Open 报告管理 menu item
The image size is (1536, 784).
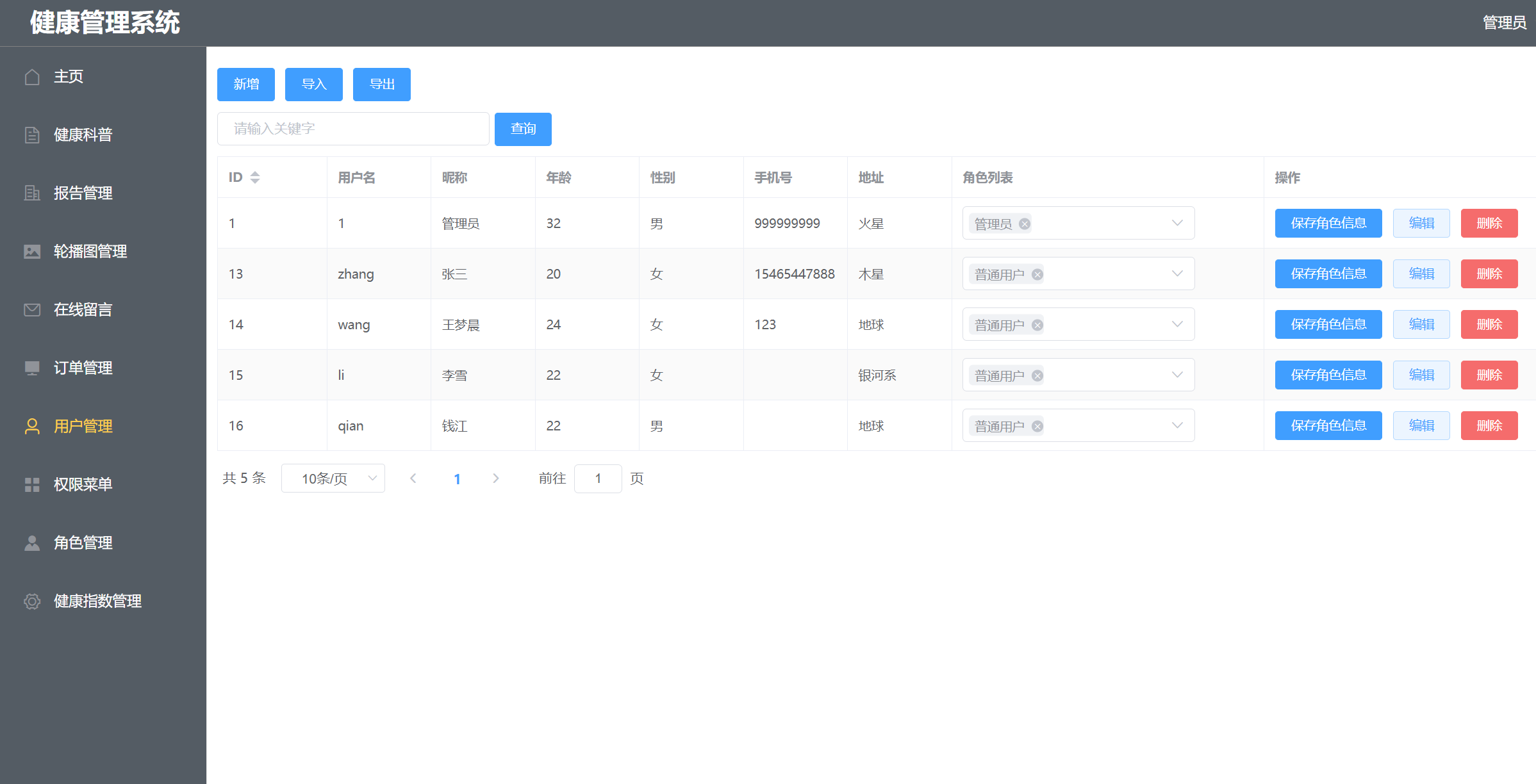103,193
